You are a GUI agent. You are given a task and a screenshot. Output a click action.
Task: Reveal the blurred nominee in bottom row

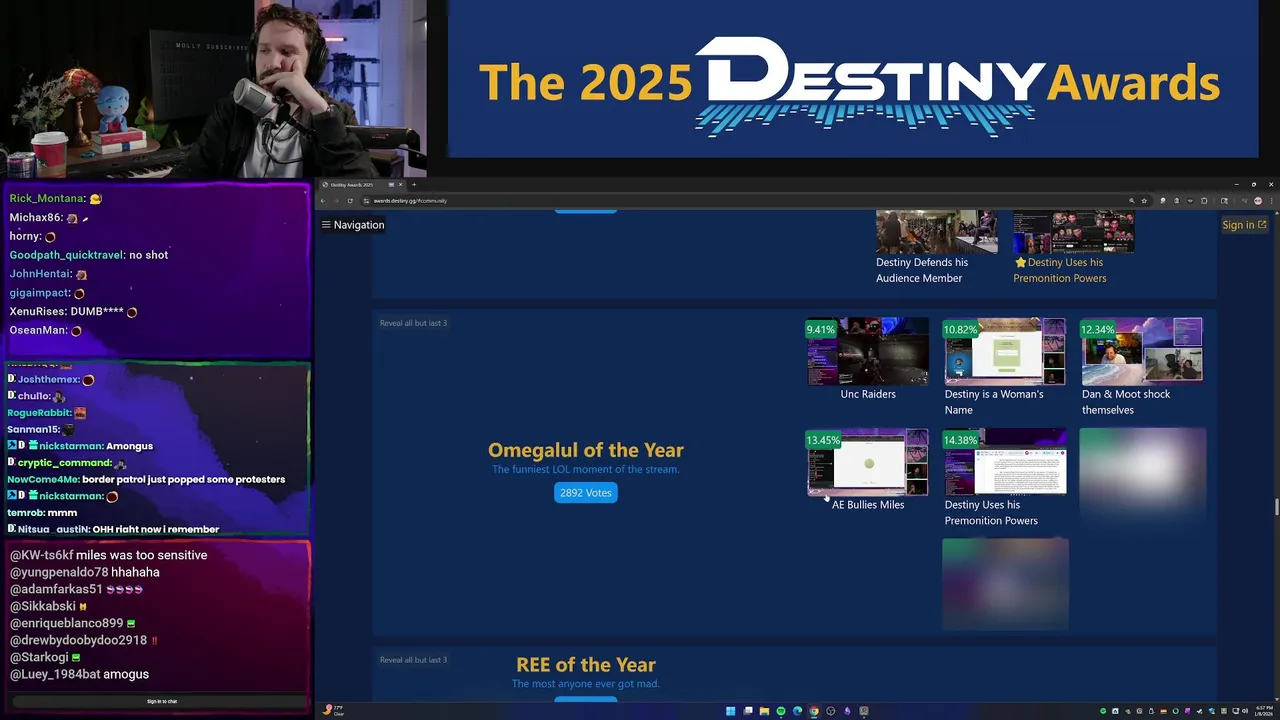pyautogui.click(x=1005, y=584)
